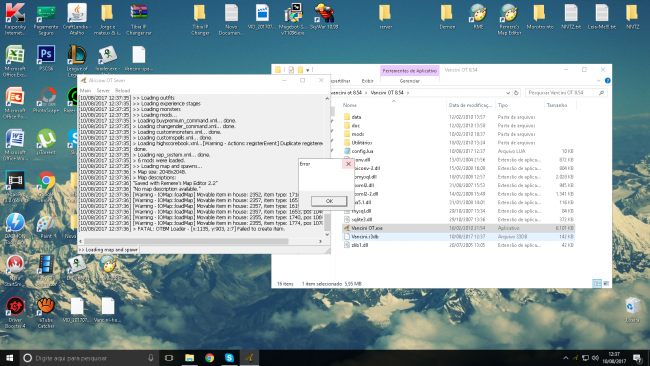Image resolution: width=650 pixels, height=366 pixels.
Task: Expand the Explorer address bar history dropdown
Action: (x=508, y=93)
